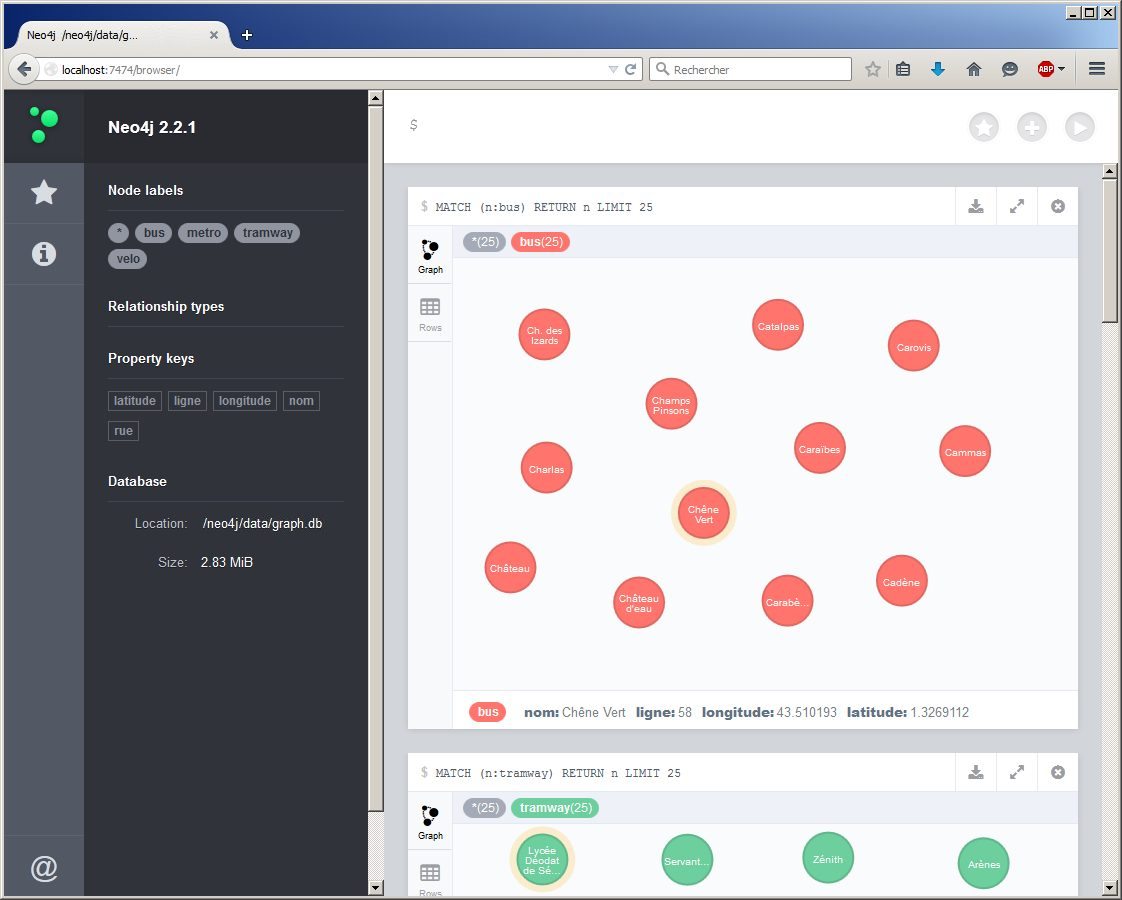Run the query with the play button
This screenshot has width=1122, height=900.
click(1079, 127)
